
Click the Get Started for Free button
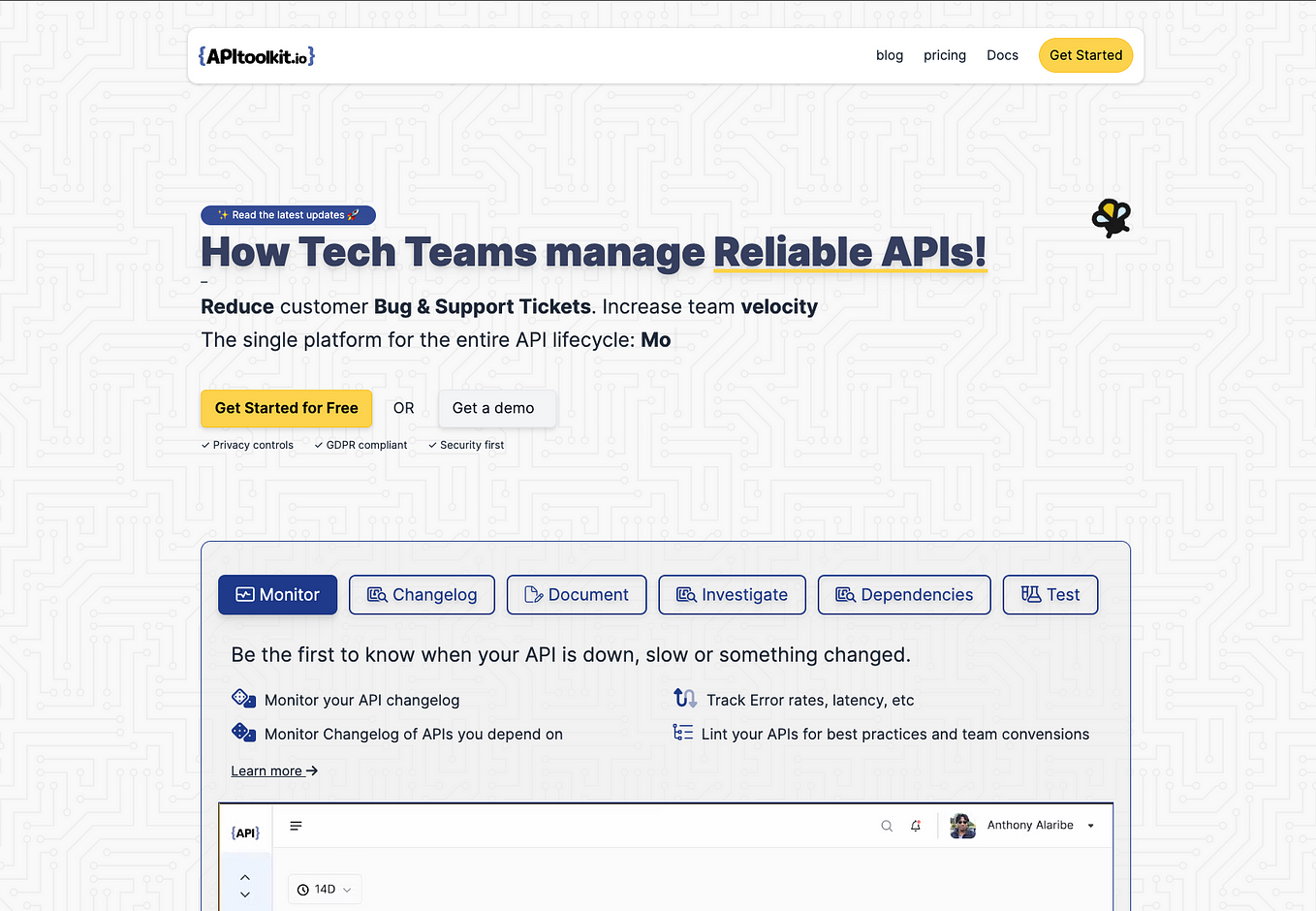286,408
